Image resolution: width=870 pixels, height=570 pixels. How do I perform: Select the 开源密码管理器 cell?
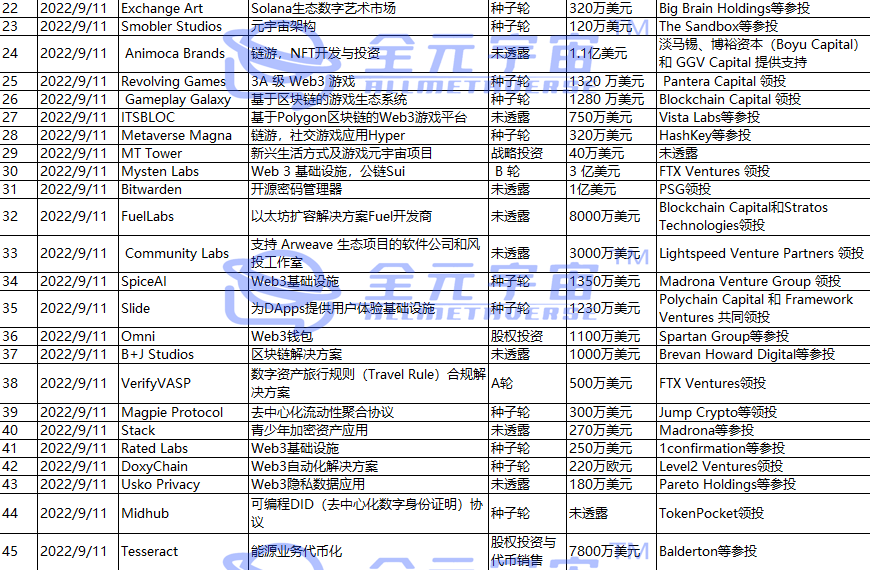[368, 190]
